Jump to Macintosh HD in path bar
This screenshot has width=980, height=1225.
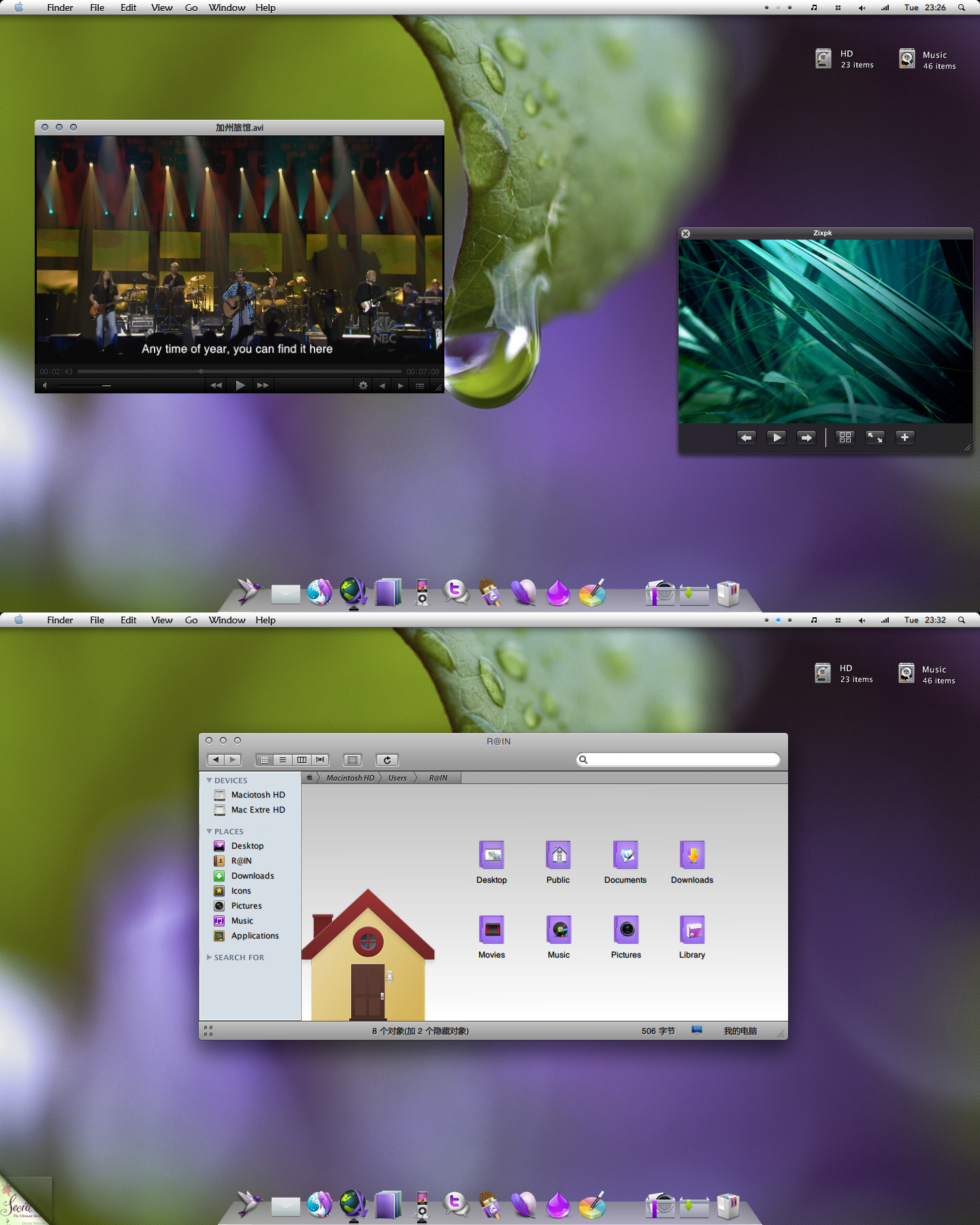tap(350, 778)
